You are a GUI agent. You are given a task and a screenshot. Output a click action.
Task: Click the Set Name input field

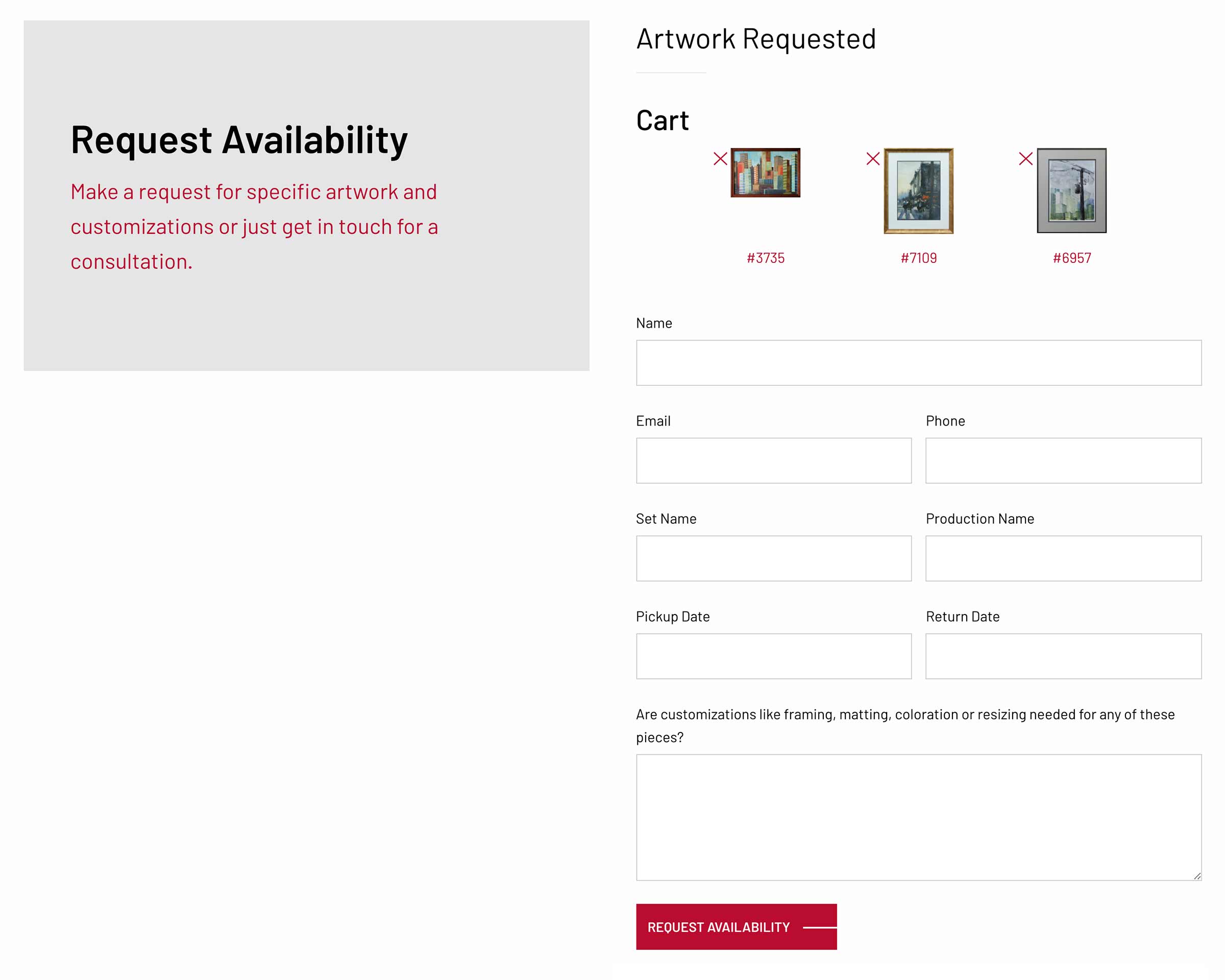pos(774,557)
